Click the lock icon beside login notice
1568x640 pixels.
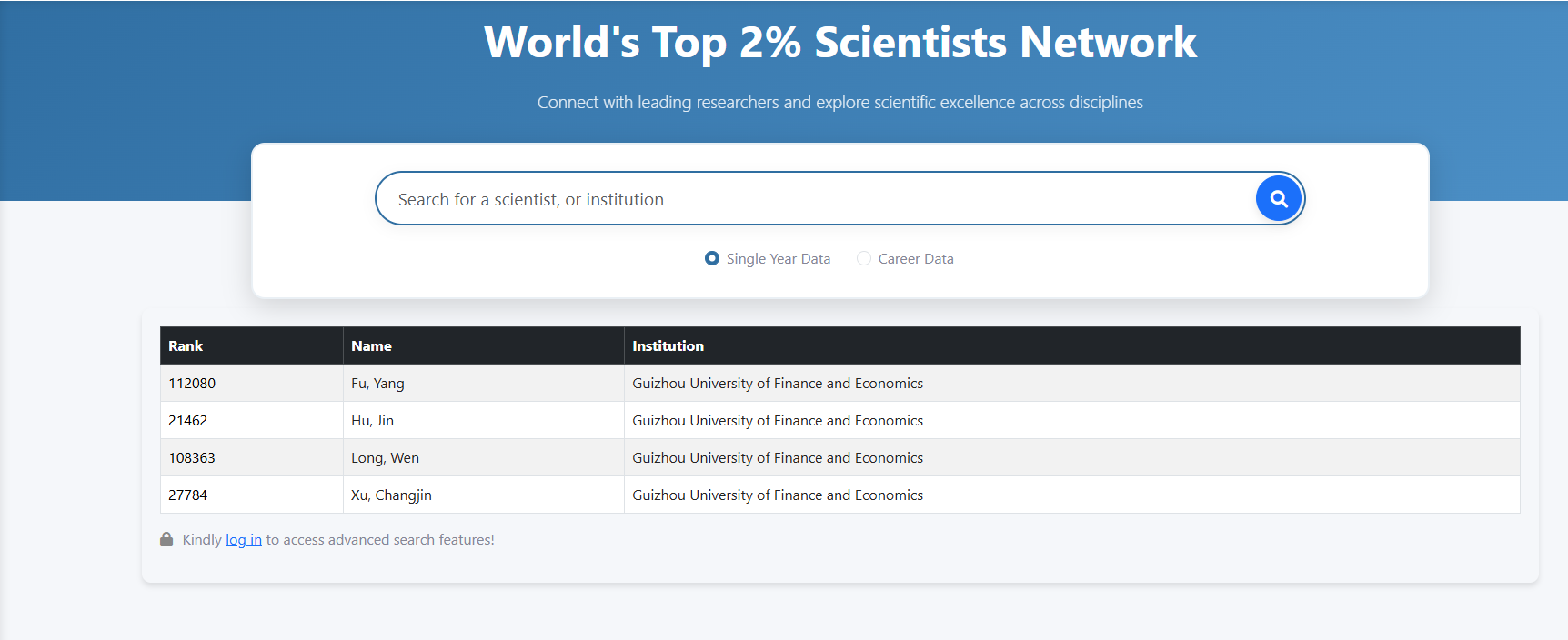point(166,539)
